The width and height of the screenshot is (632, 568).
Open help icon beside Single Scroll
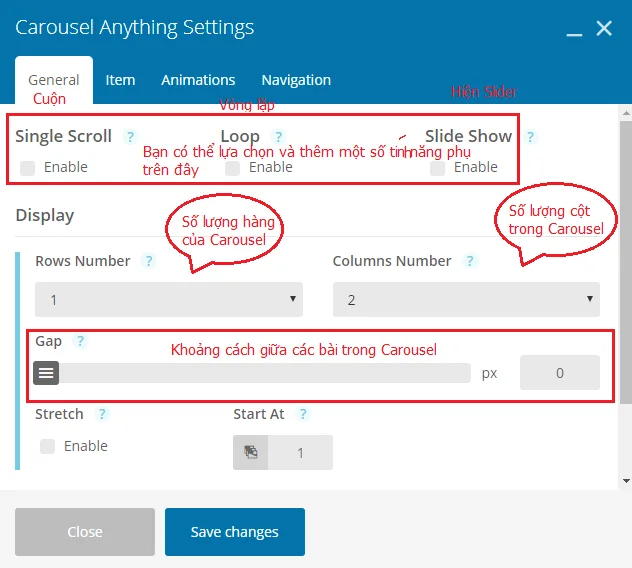point(130,137)
